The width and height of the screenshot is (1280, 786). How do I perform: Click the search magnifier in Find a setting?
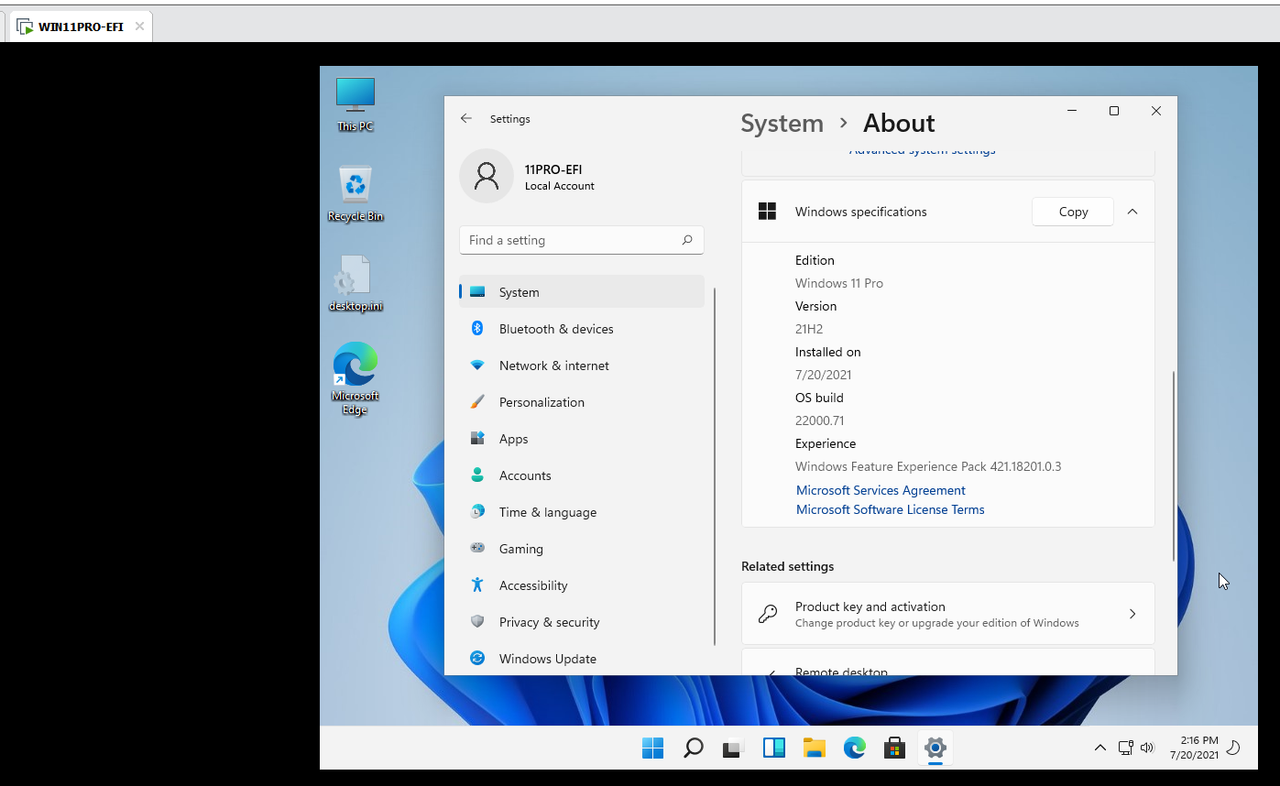687,240
